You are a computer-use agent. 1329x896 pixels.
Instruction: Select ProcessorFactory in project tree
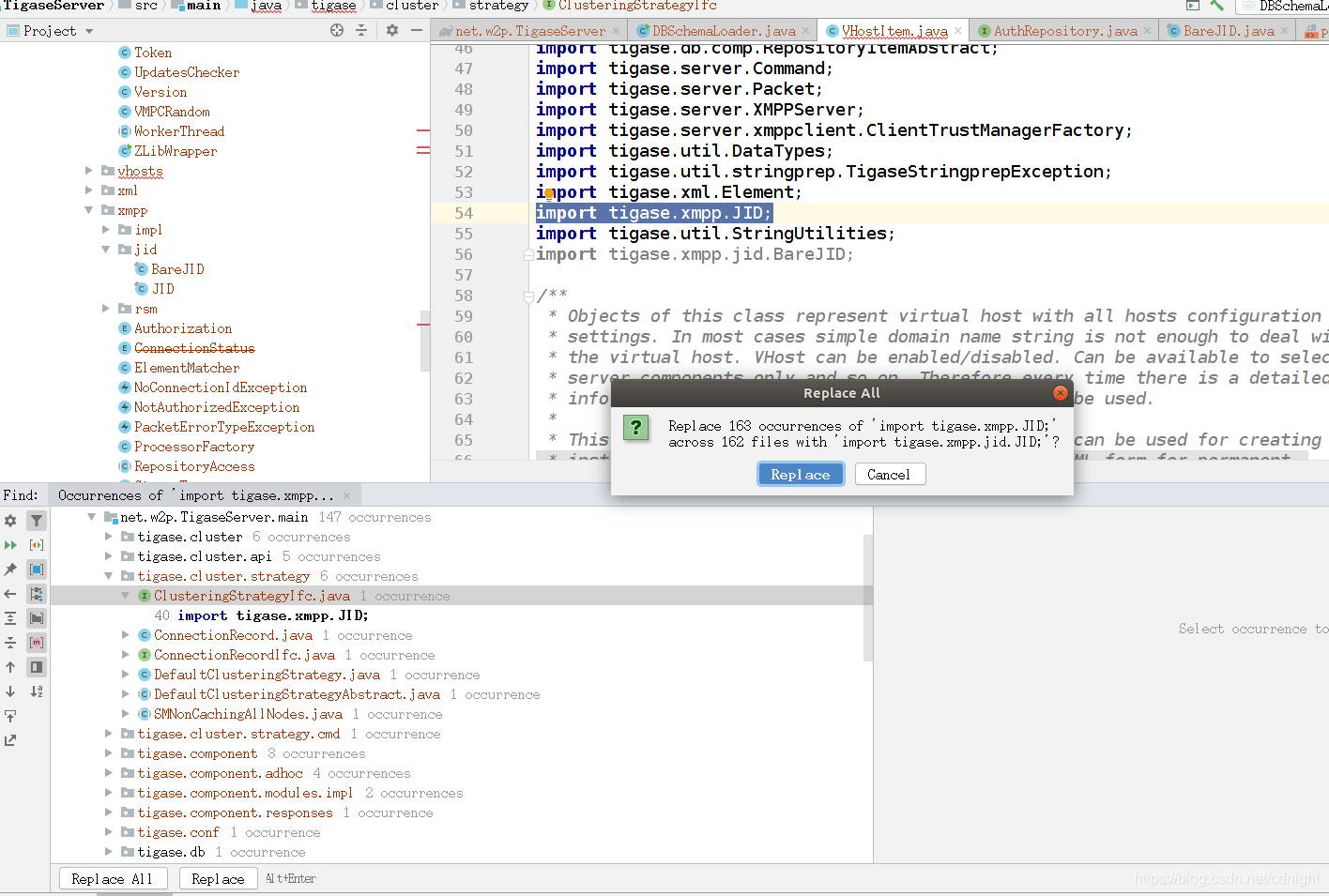[x=194, y=447]
